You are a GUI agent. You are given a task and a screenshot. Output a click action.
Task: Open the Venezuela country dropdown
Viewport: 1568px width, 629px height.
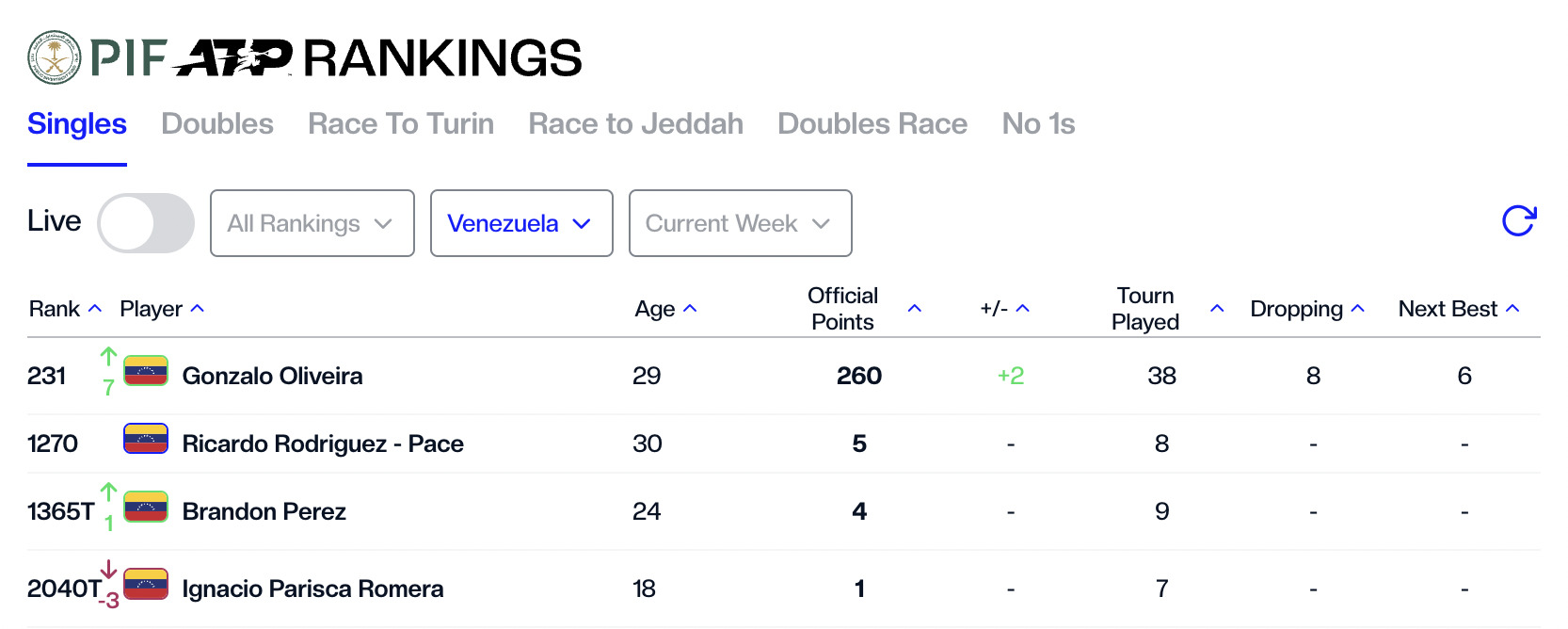520,223
